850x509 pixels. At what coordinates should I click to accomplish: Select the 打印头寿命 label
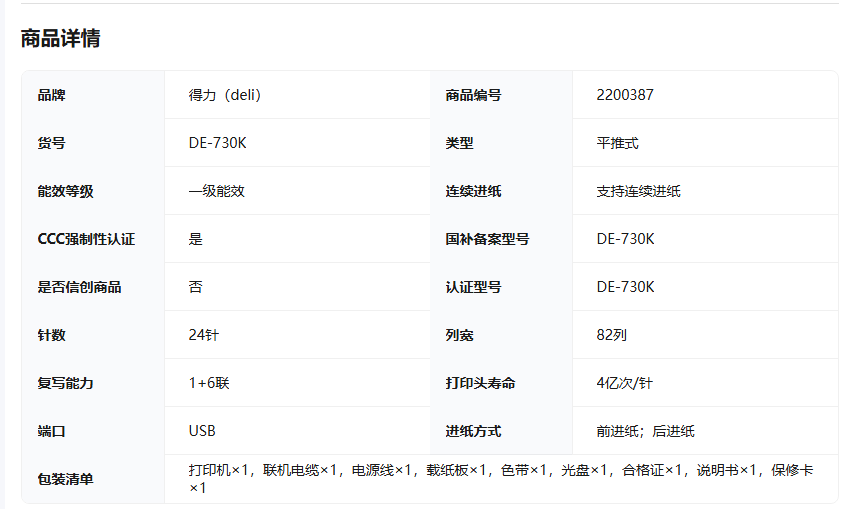point(480,383)
